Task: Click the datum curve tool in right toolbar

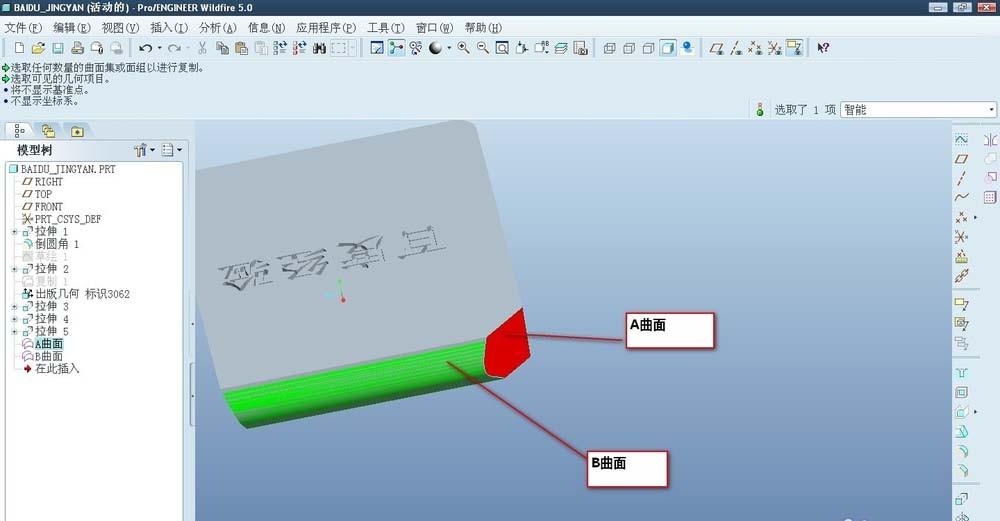Action: tap(962, 197)
